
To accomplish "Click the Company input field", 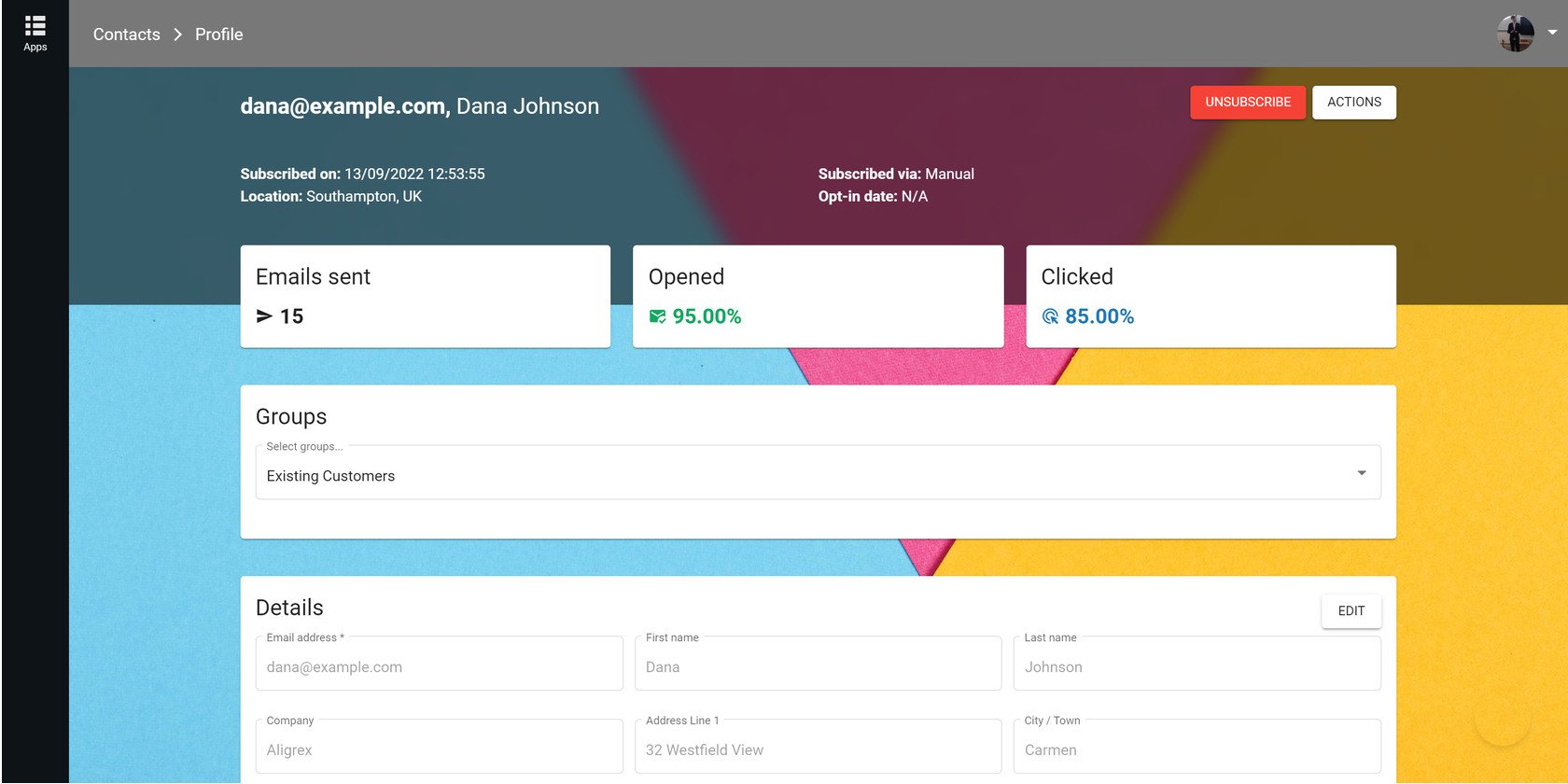I will click(439, 749).
